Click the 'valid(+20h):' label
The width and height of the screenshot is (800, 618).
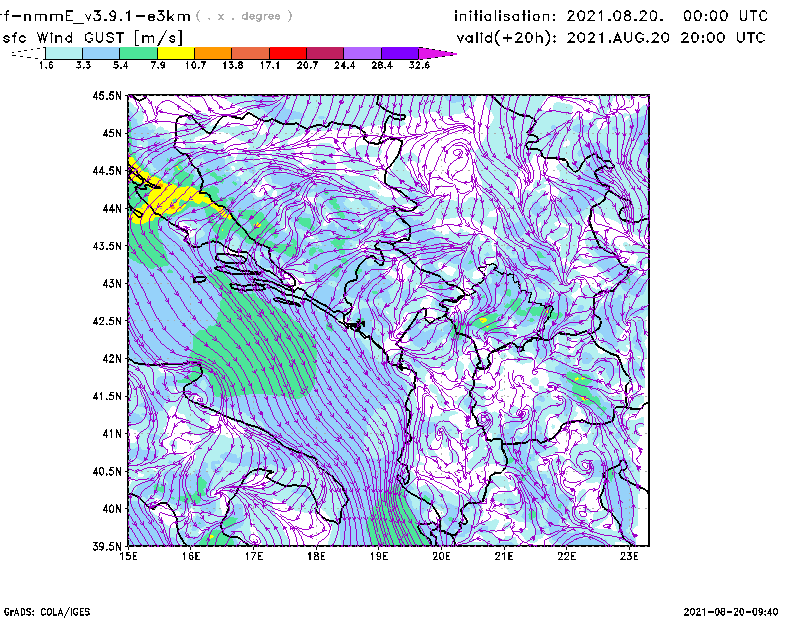point(506,38)
